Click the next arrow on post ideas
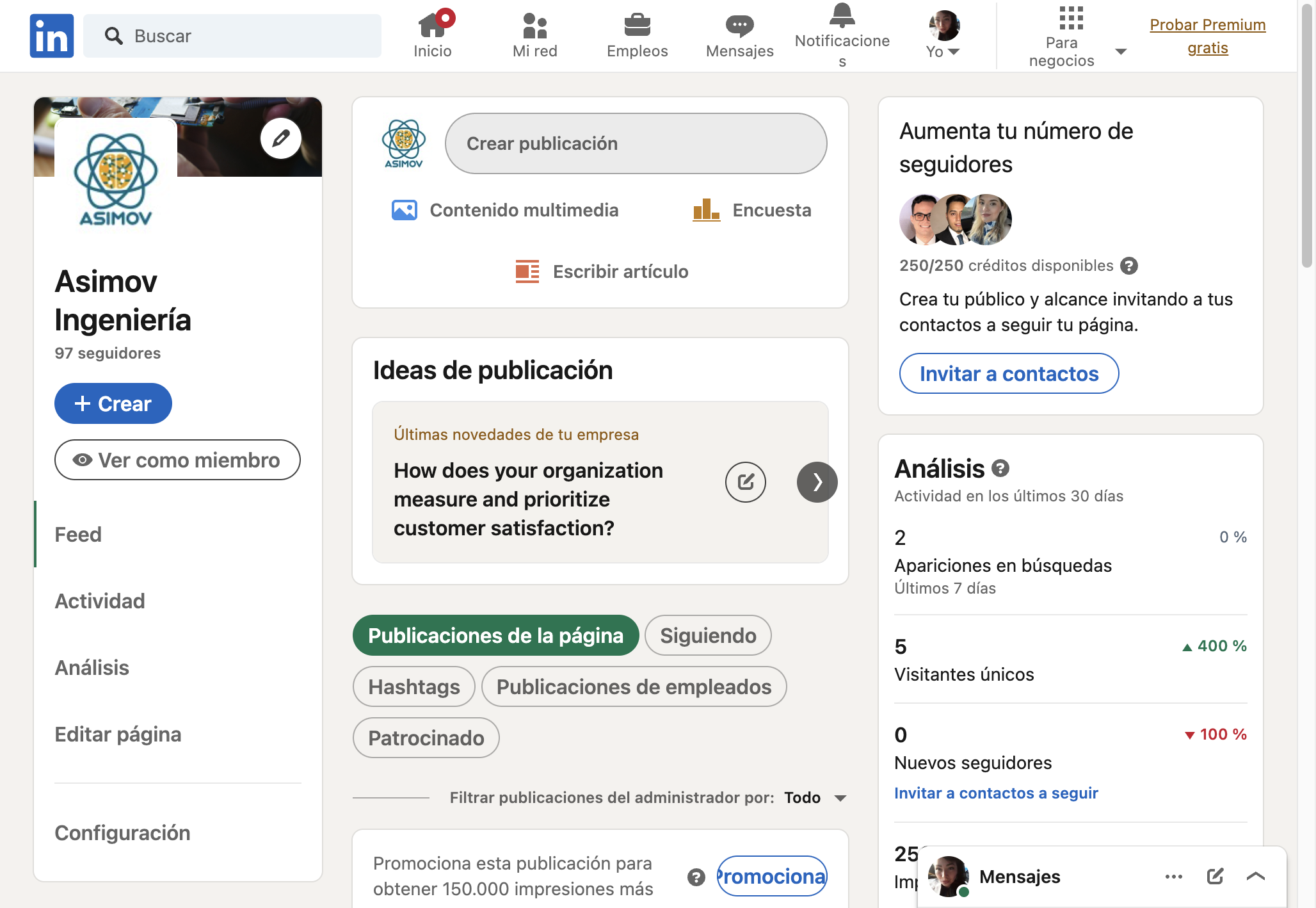 point(817,482)
